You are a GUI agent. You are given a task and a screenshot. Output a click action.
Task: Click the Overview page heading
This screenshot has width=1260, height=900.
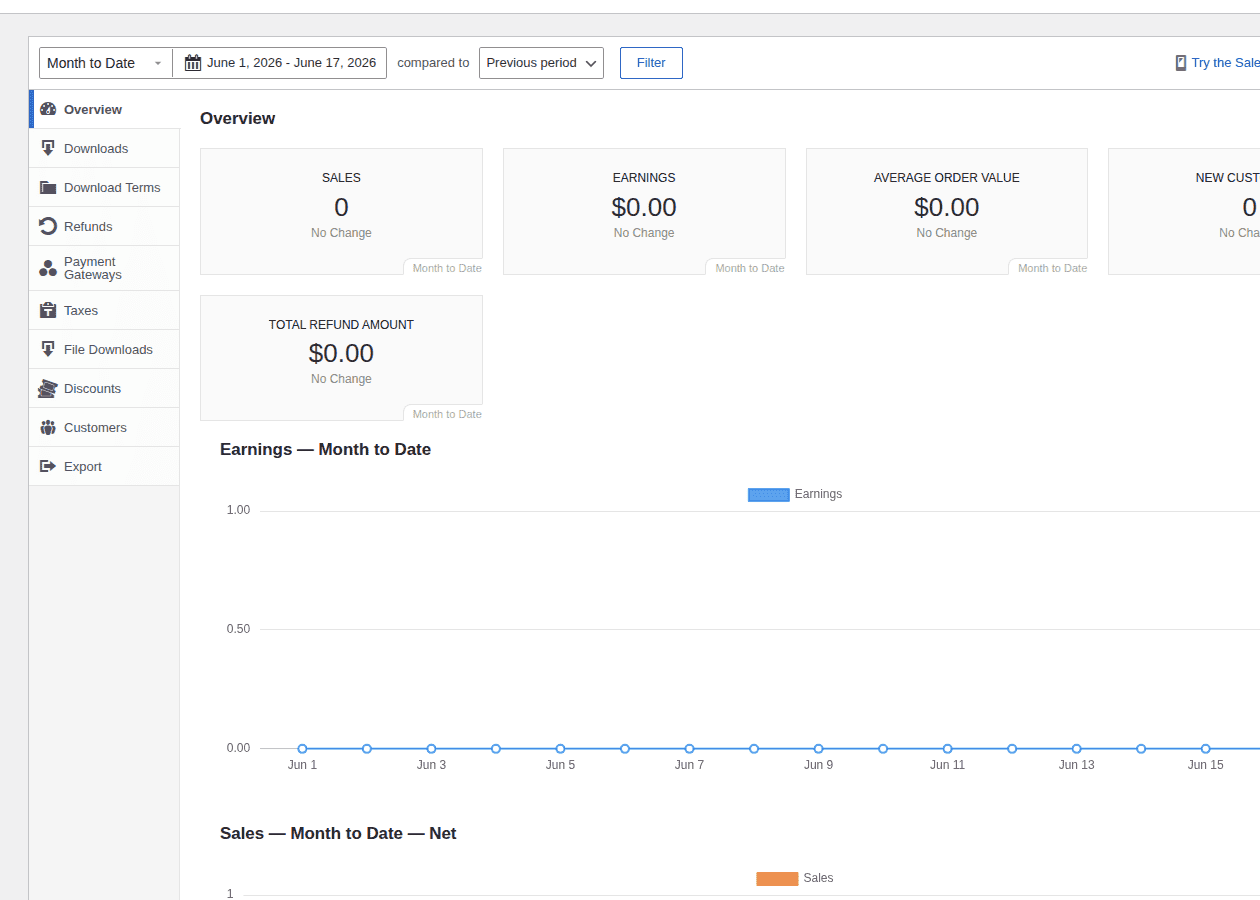point(237,118)
